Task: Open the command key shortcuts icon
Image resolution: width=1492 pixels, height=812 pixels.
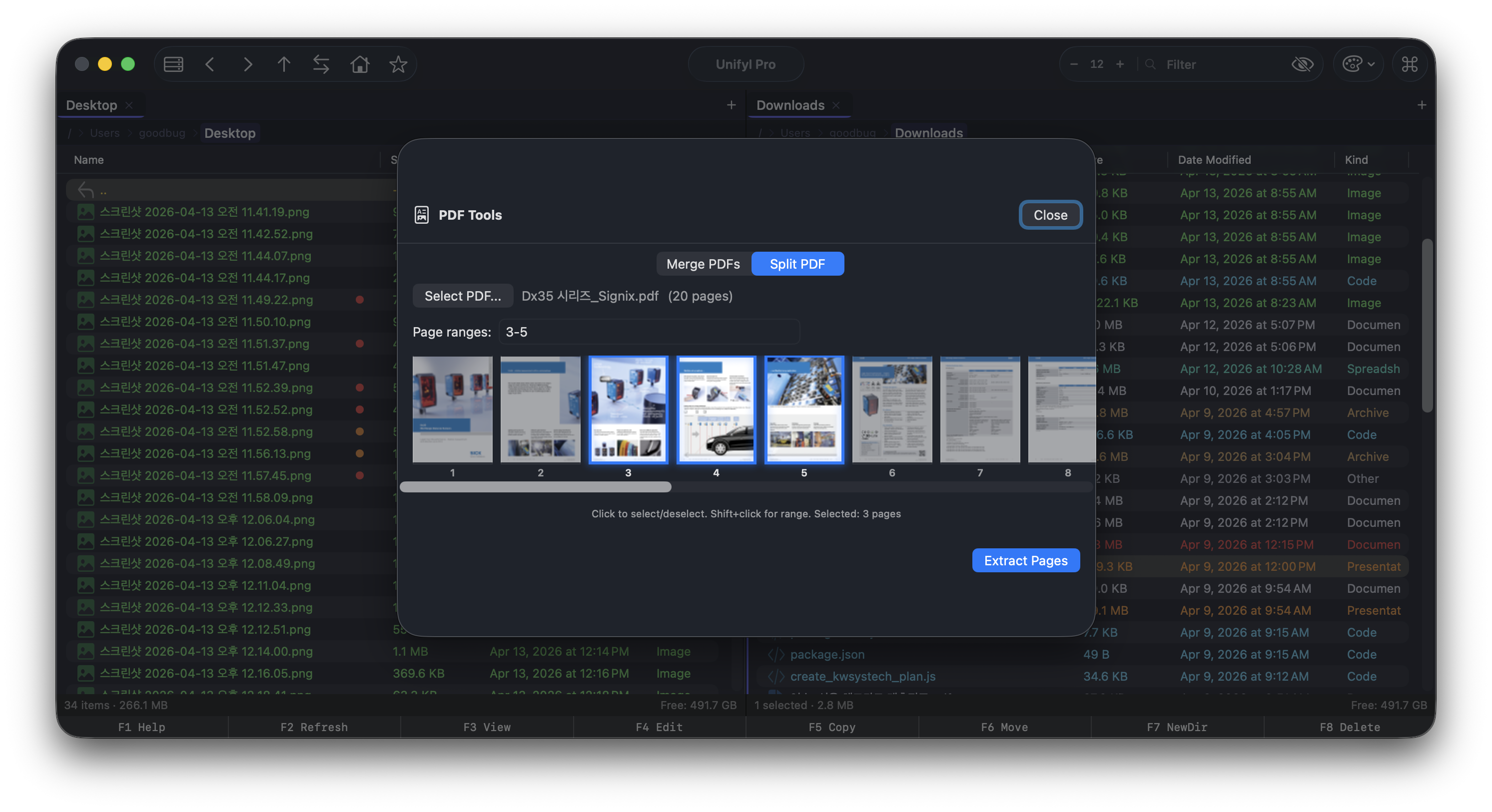Action: [x=1409, y=64]
